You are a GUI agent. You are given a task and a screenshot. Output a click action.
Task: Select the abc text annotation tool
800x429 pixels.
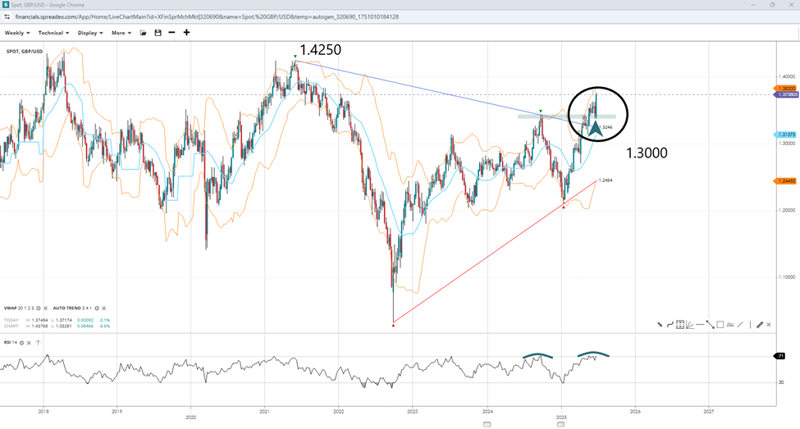(x=730, y=325)
